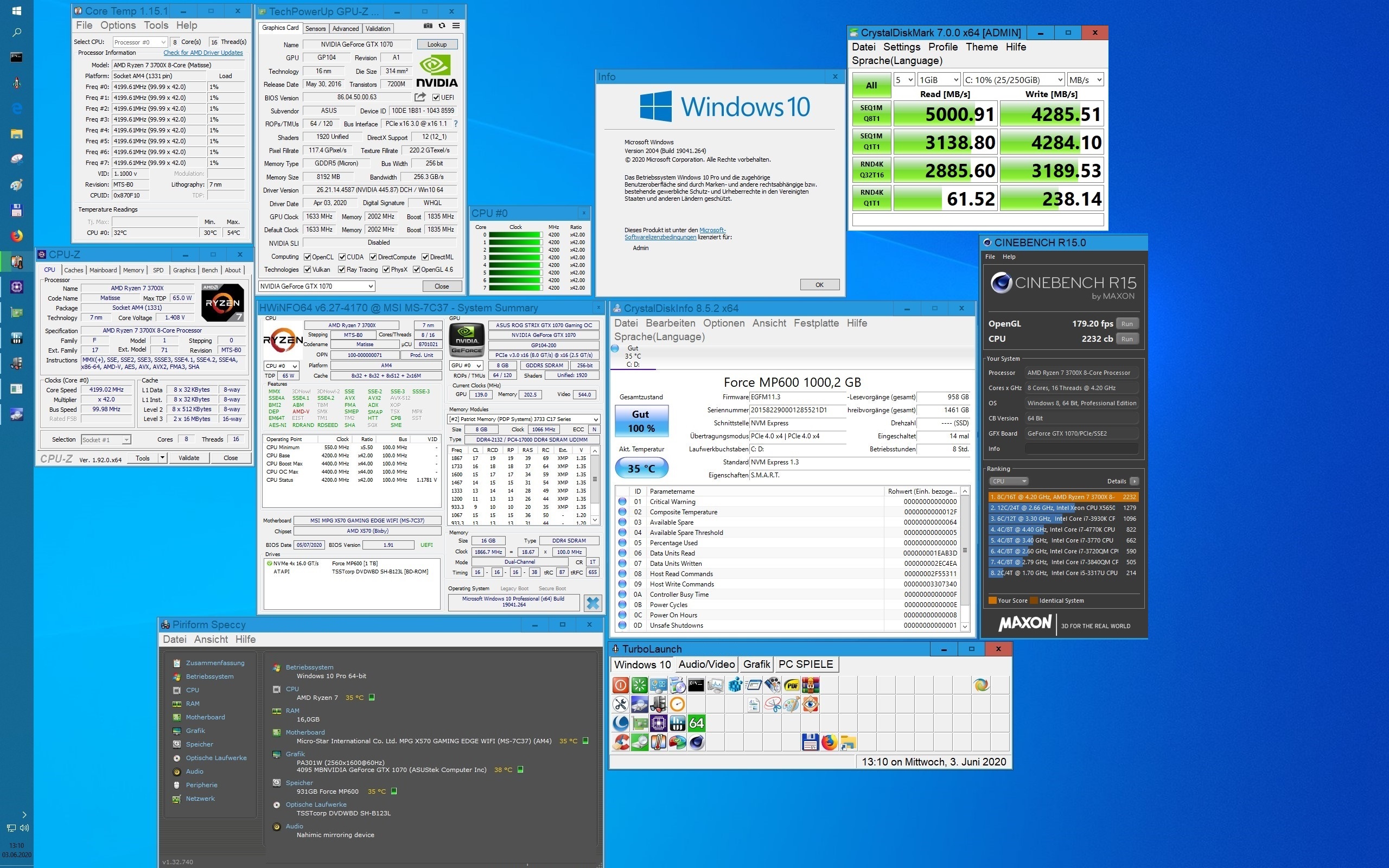Launch Firefox from the TurboLaunch grid
Image resolution: width=1389 pixels, height=868 pixels.
point(829,742)
